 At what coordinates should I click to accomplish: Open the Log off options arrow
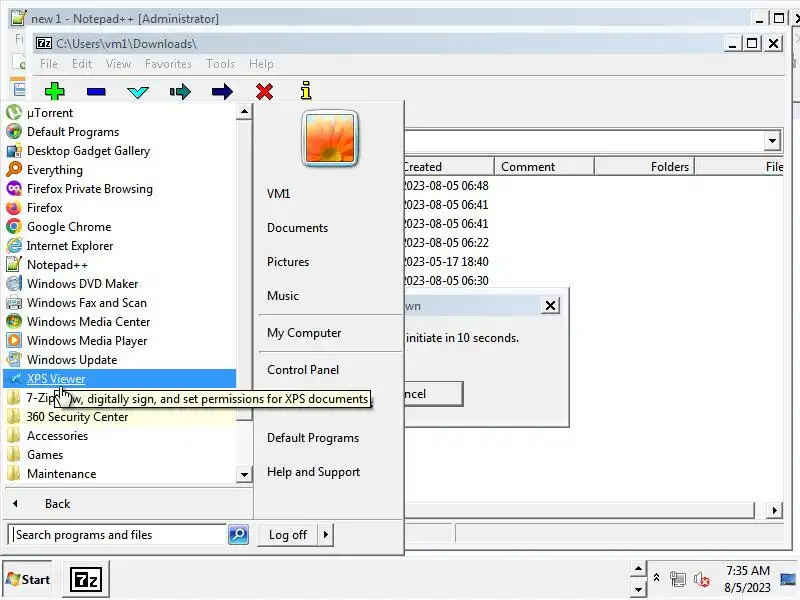tap(326, 535)
